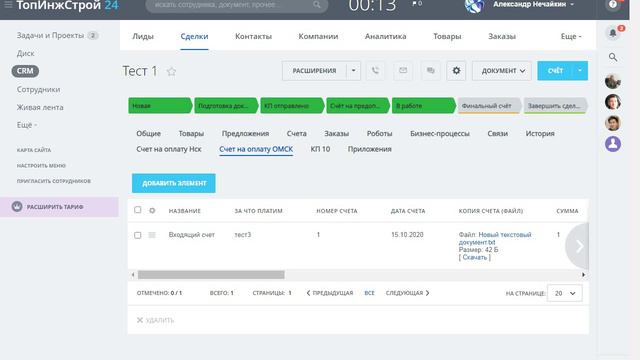Open the second avatar in the right sidebar
This screenshot has height=360, width=640.
point(613,102)
